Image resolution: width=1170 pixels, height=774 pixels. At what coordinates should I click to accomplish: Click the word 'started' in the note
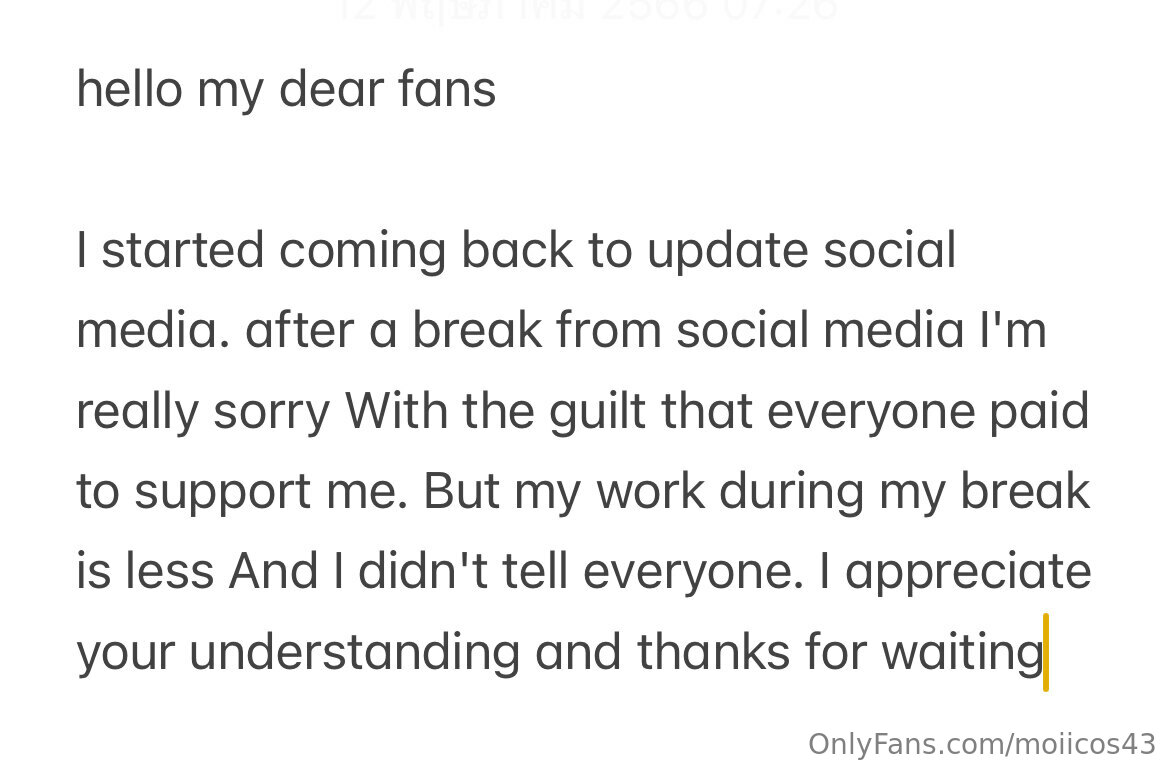(x=184, y=250)
